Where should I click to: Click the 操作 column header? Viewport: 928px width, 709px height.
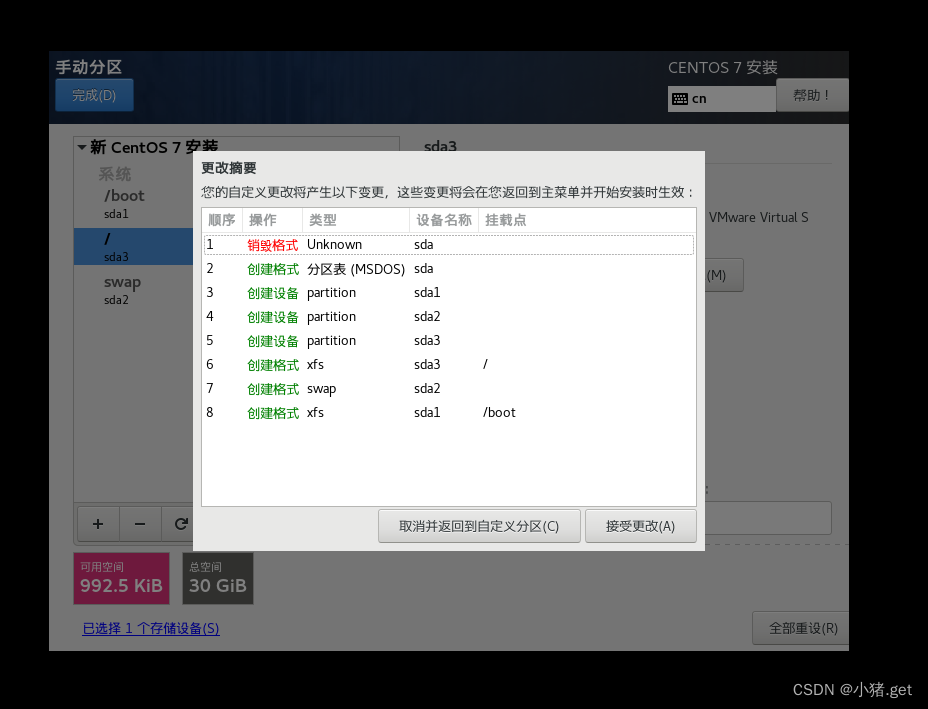[272, 220]
